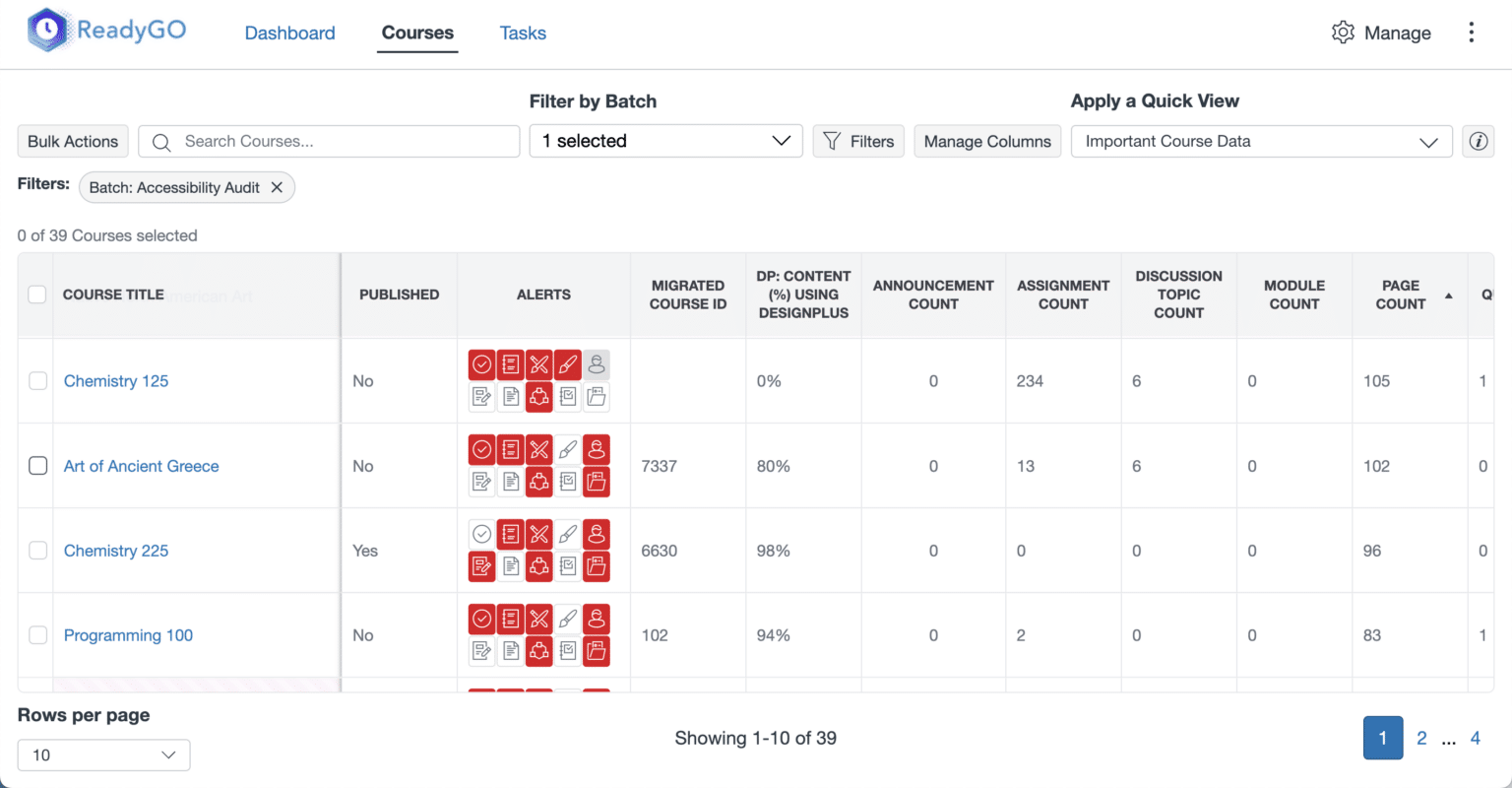Open the Chemistry 125 course link
1512x788 pixels.
tap(116, 381)
